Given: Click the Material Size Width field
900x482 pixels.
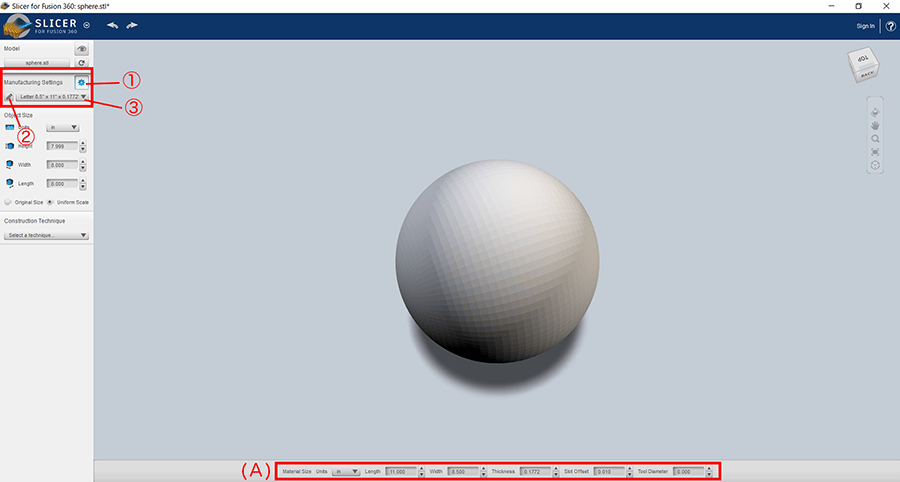Looking at the screenshot, I should click(x=463, y=472).
